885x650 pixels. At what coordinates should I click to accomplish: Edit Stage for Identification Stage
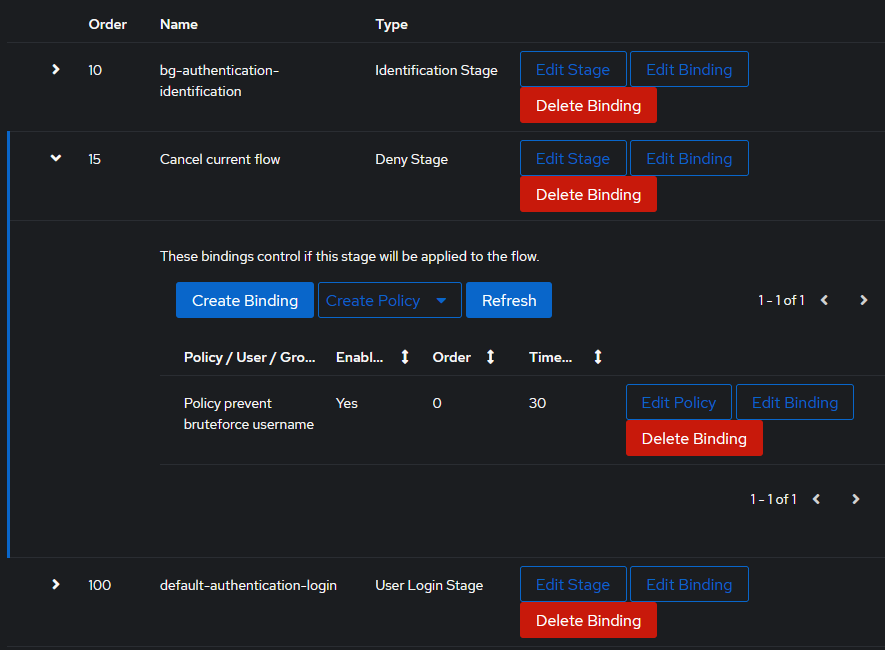[573, 69]
